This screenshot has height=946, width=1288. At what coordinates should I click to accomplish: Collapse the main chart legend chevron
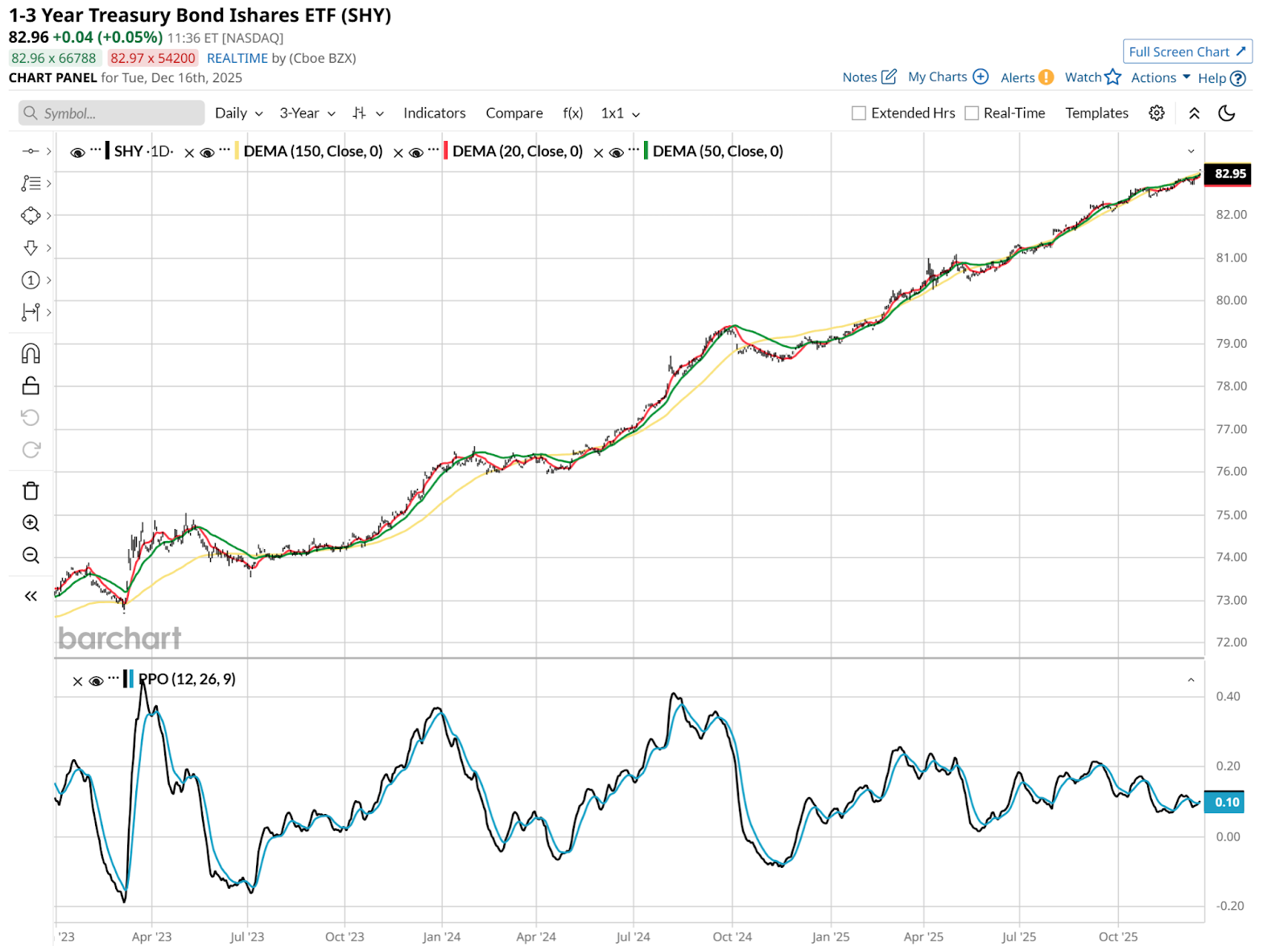click(1191, 151)
